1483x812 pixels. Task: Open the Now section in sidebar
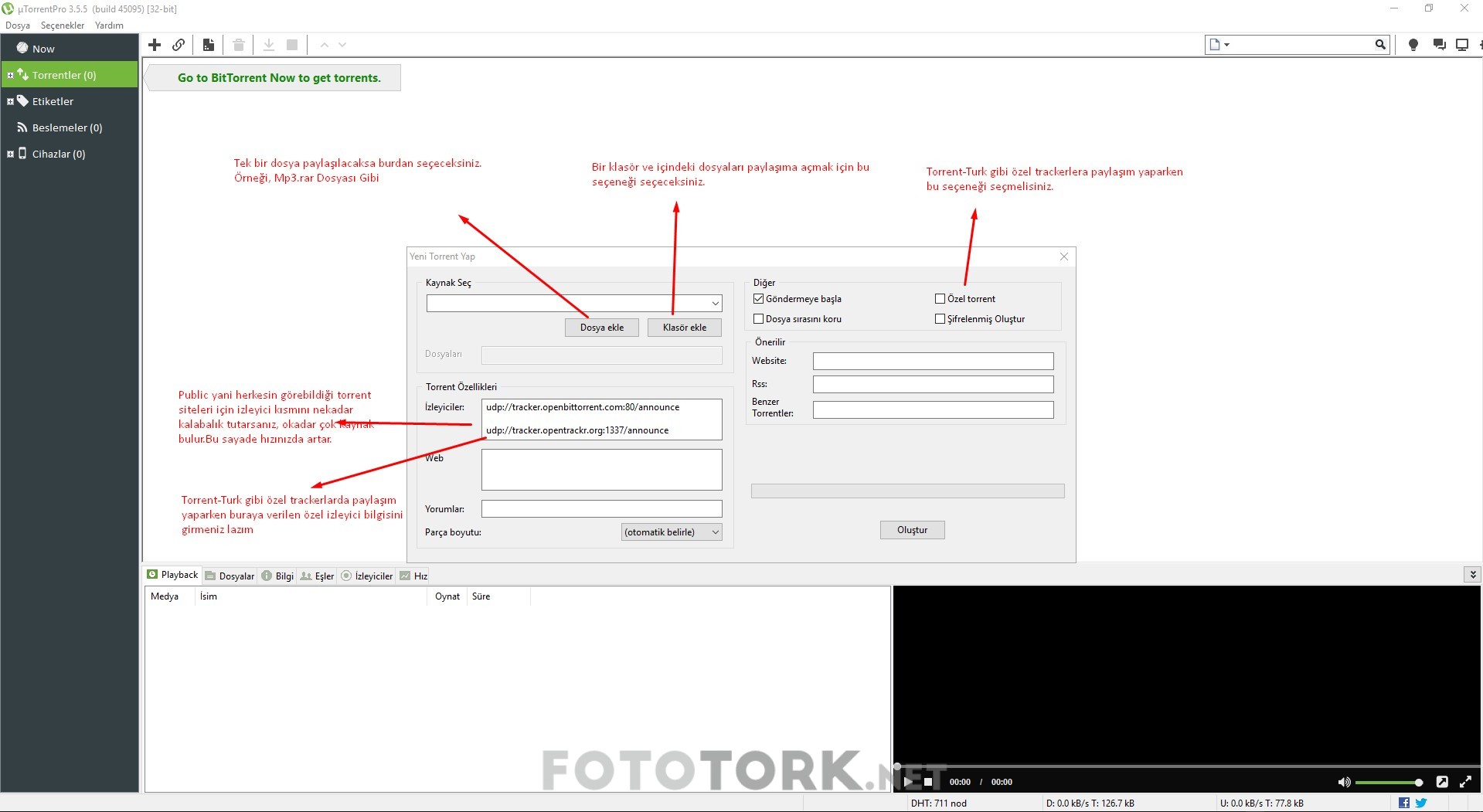click(70, 48)
